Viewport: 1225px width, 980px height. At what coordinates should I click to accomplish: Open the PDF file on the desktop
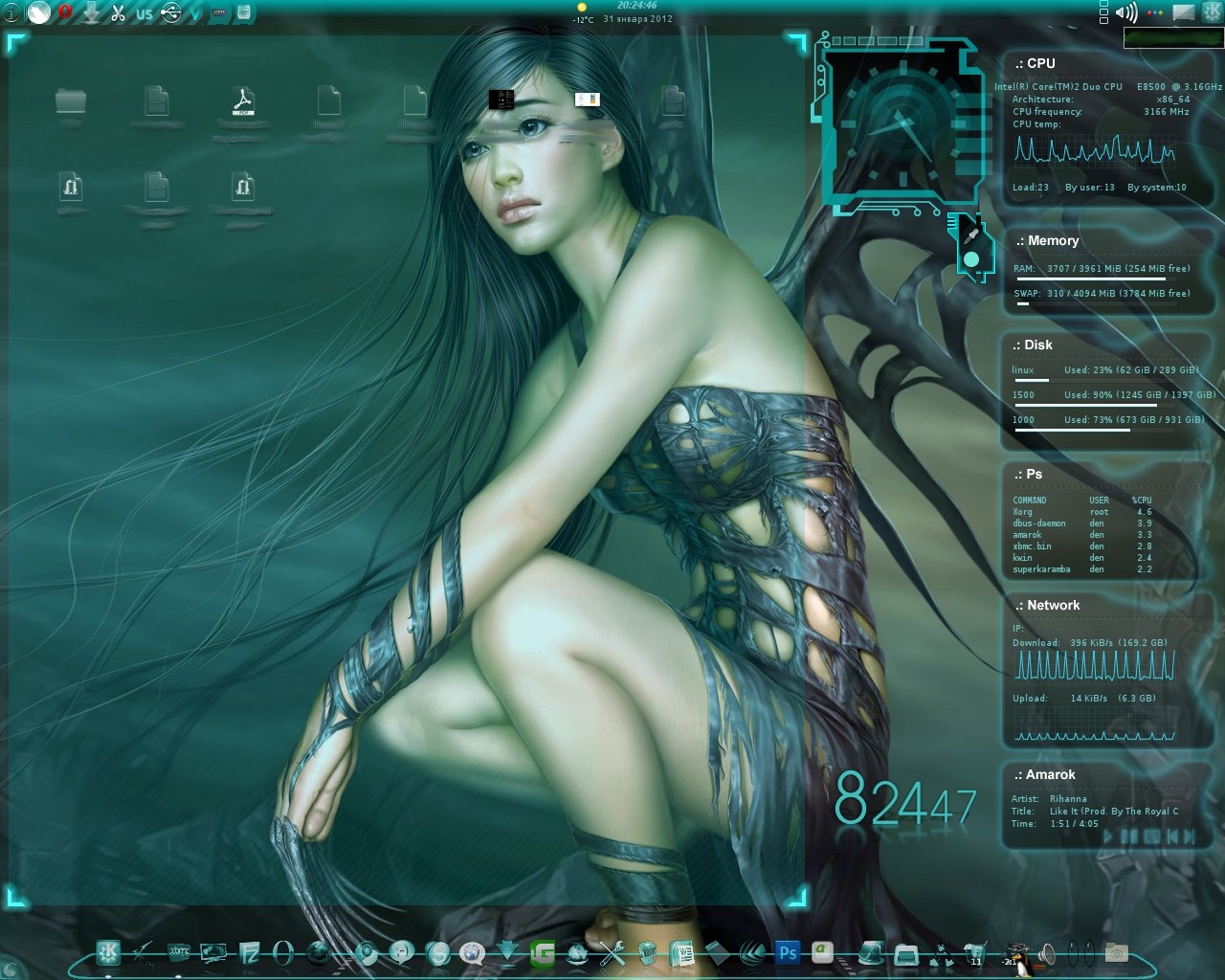click(243, 101)
